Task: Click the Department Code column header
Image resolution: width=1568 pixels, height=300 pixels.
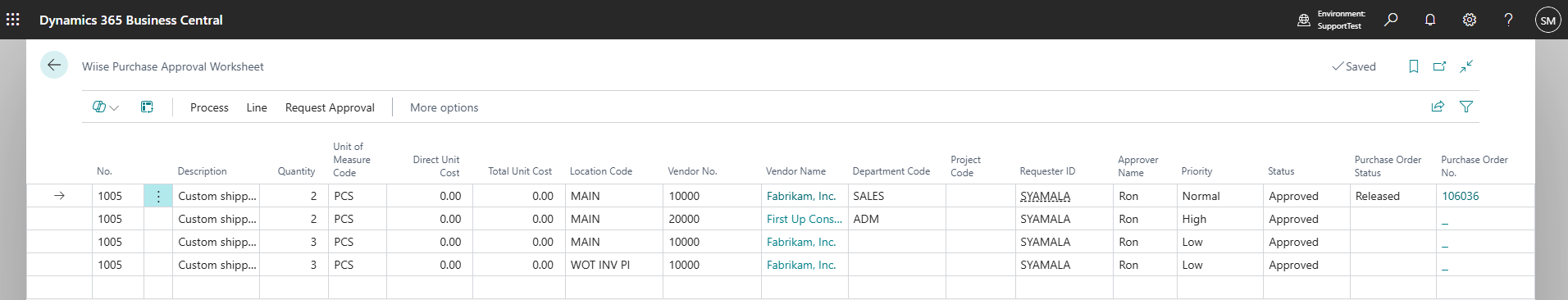Action: tap(891, 171)
